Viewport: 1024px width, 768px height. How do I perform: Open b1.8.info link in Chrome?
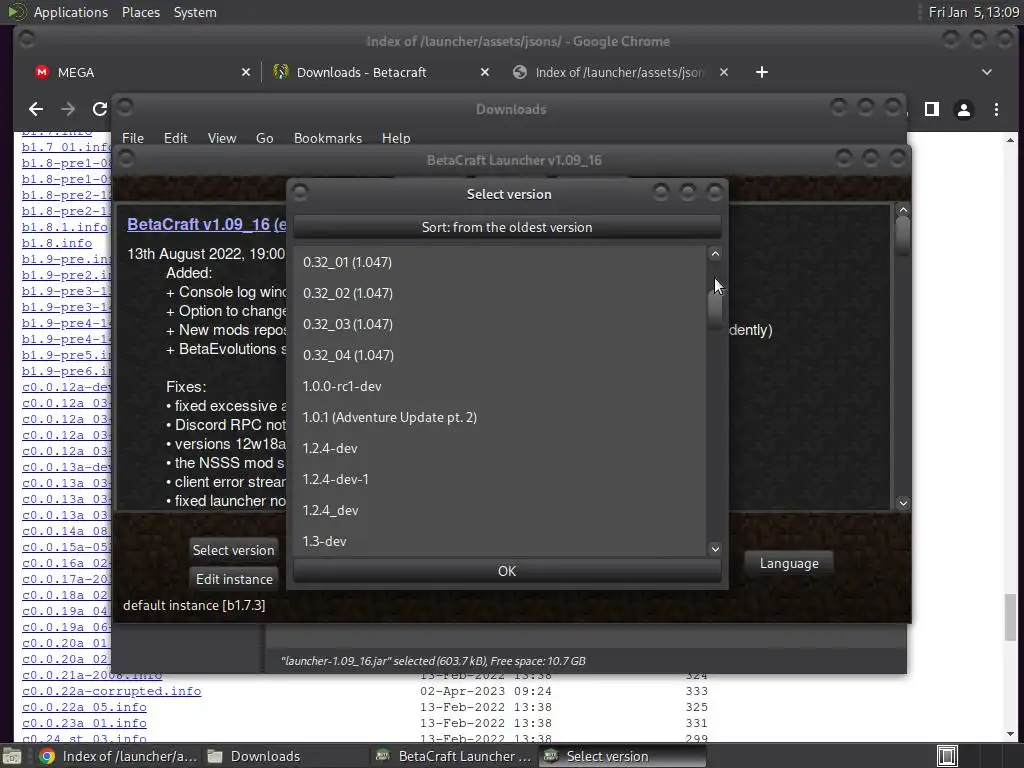coord(57,243)
